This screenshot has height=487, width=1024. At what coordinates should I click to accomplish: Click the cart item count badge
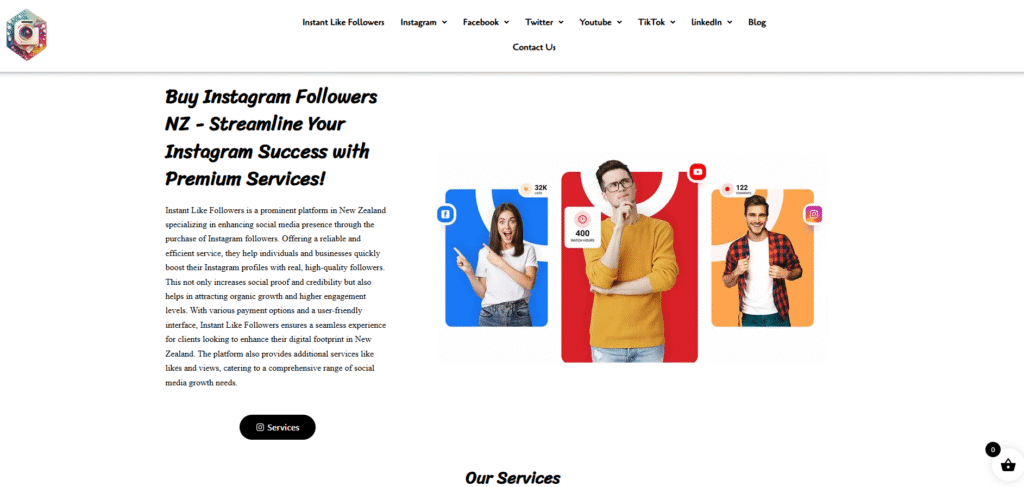point(993,449)
